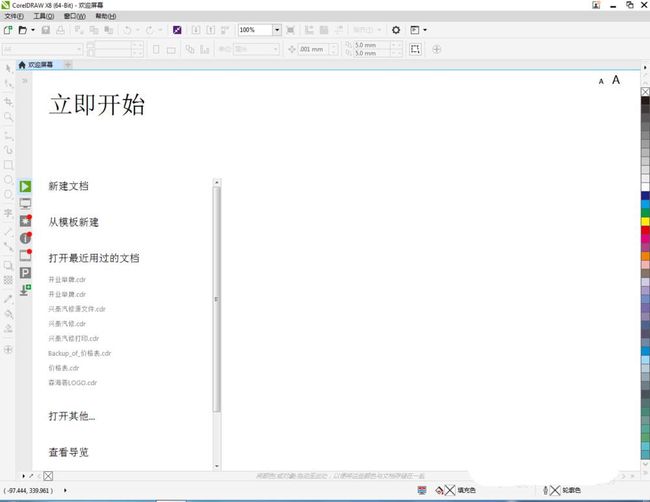Open the Learning info (i) icon
The width and height of the screenshot is (650, 502).
point(25,238)
